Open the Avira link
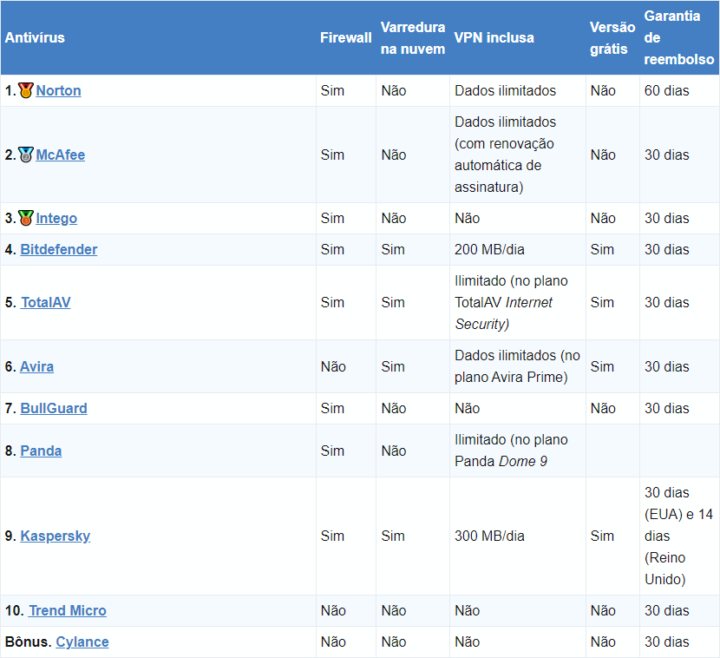This screenshot has width=720, height=658. pos(37,366)
